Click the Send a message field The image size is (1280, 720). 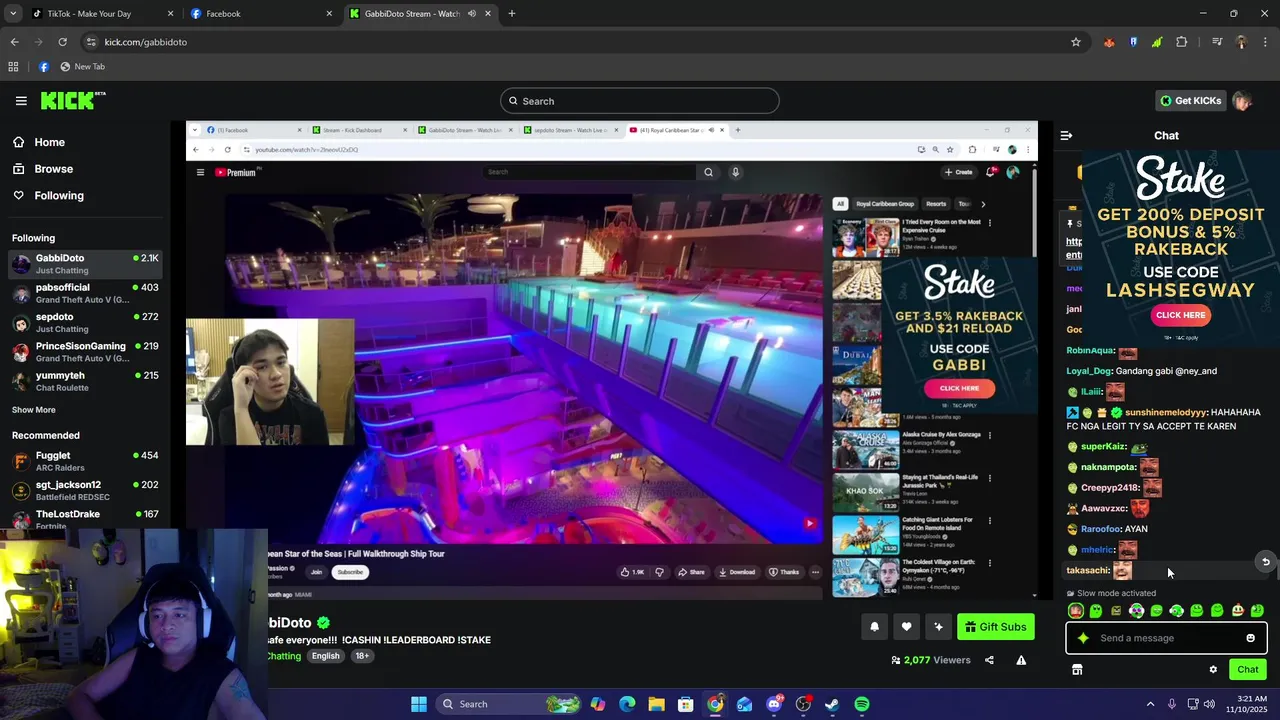(1165, 638)
